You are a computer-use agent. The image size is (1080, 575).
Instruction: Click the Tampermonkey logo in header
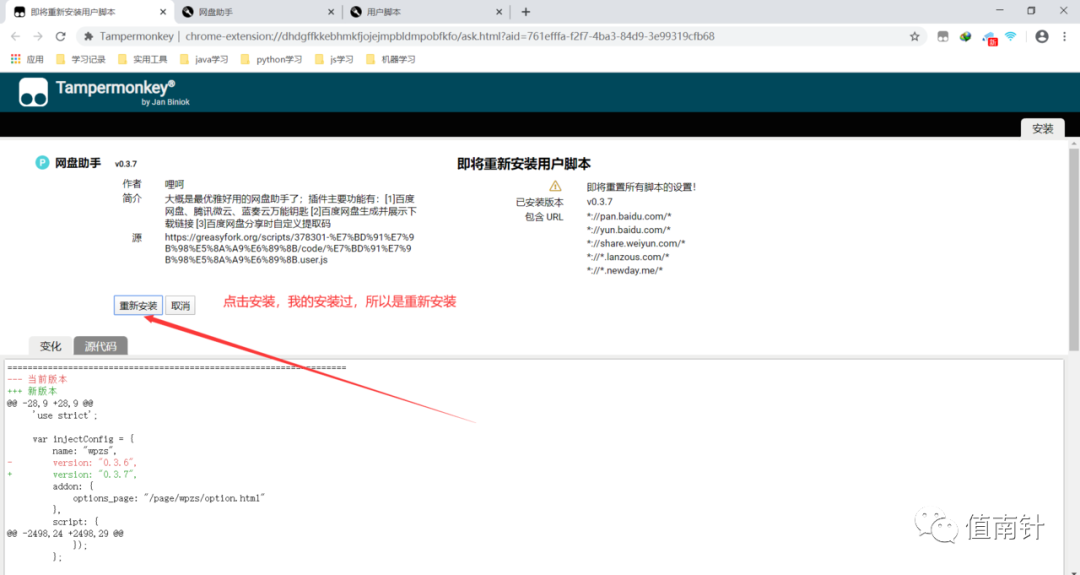33,92
